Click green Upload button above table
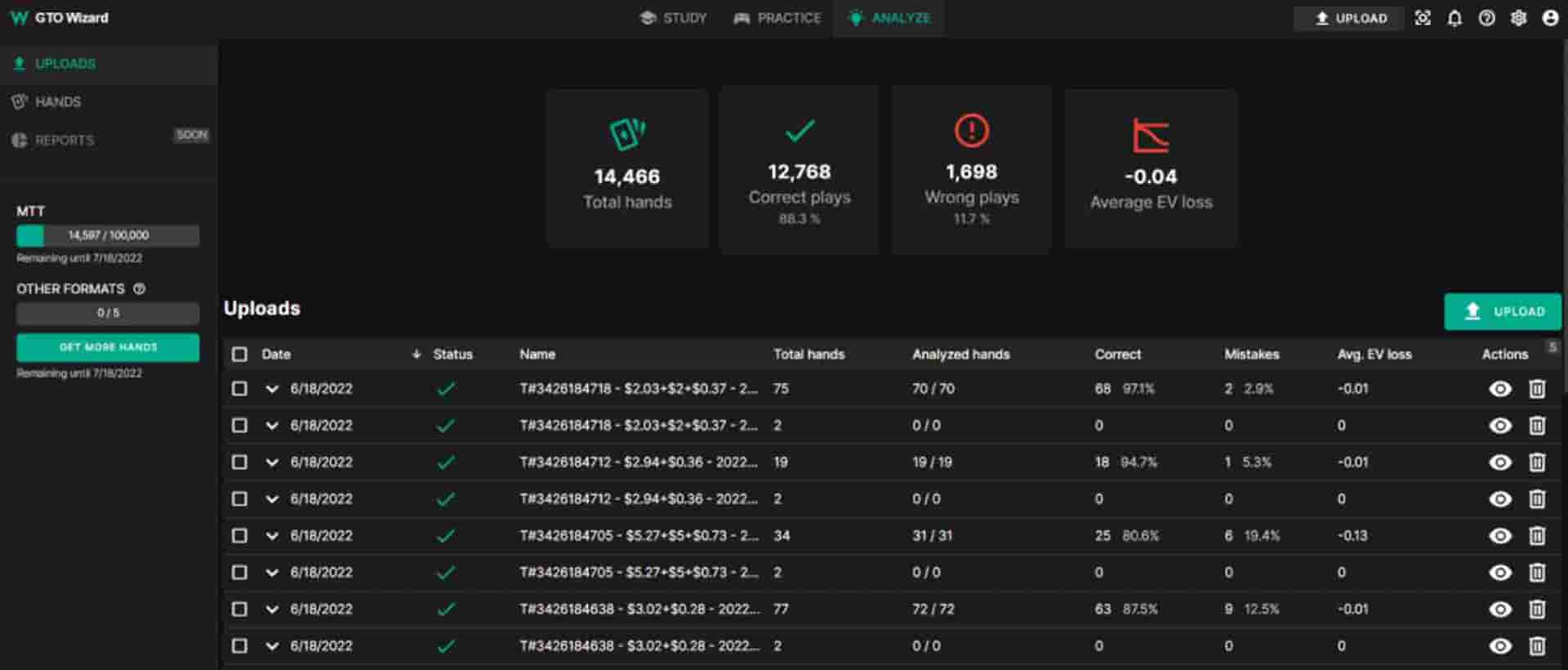 pos(1503,311)
